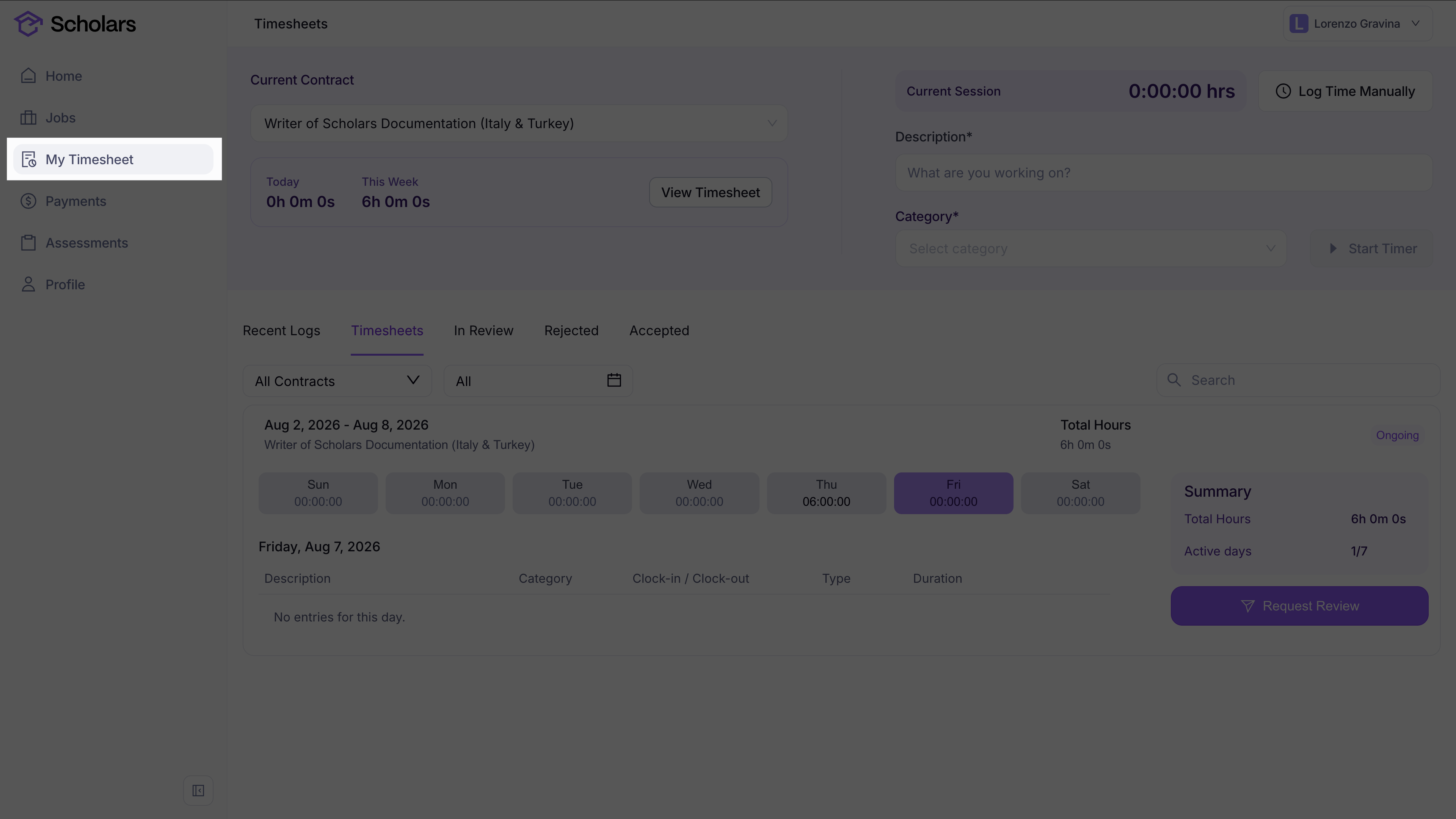This screenshot has height=819, width=1456.
Task: Select the Mon day tile
Action: tap(446, 493)
